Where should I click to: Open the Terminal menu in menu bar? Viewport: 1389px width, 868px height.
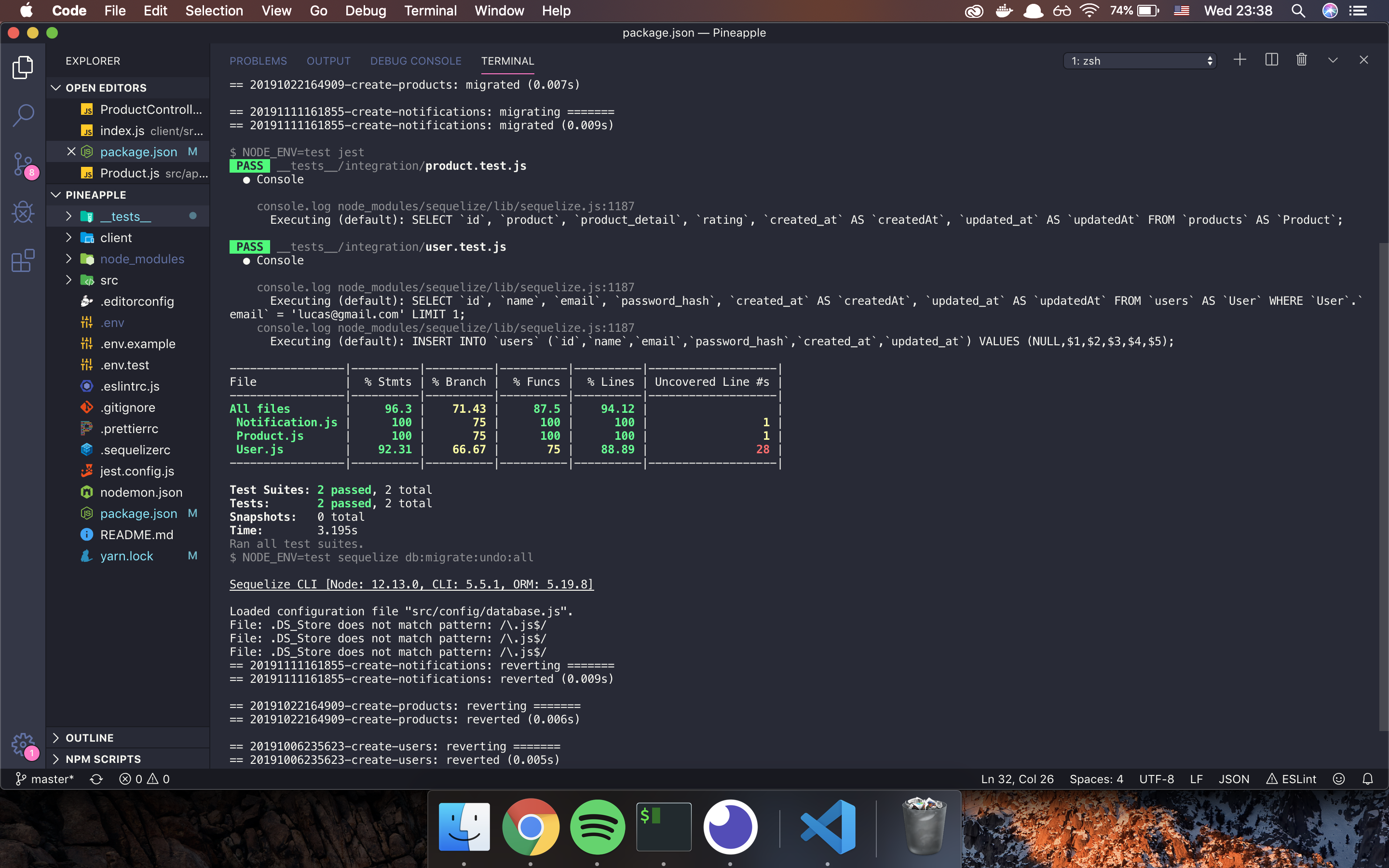(431, 10)
